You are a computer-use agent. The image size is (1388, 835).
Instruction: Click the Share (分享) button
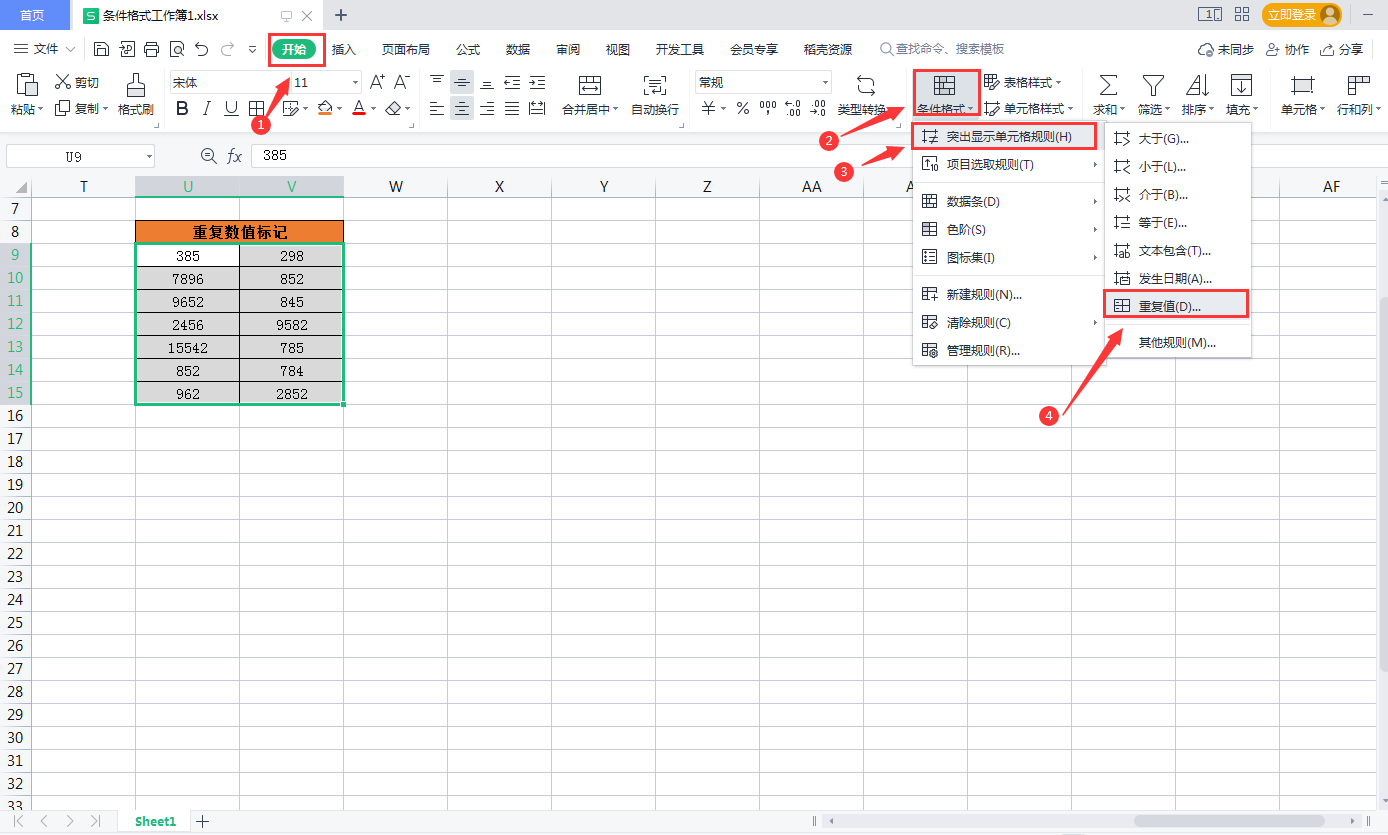(1341, 49)
